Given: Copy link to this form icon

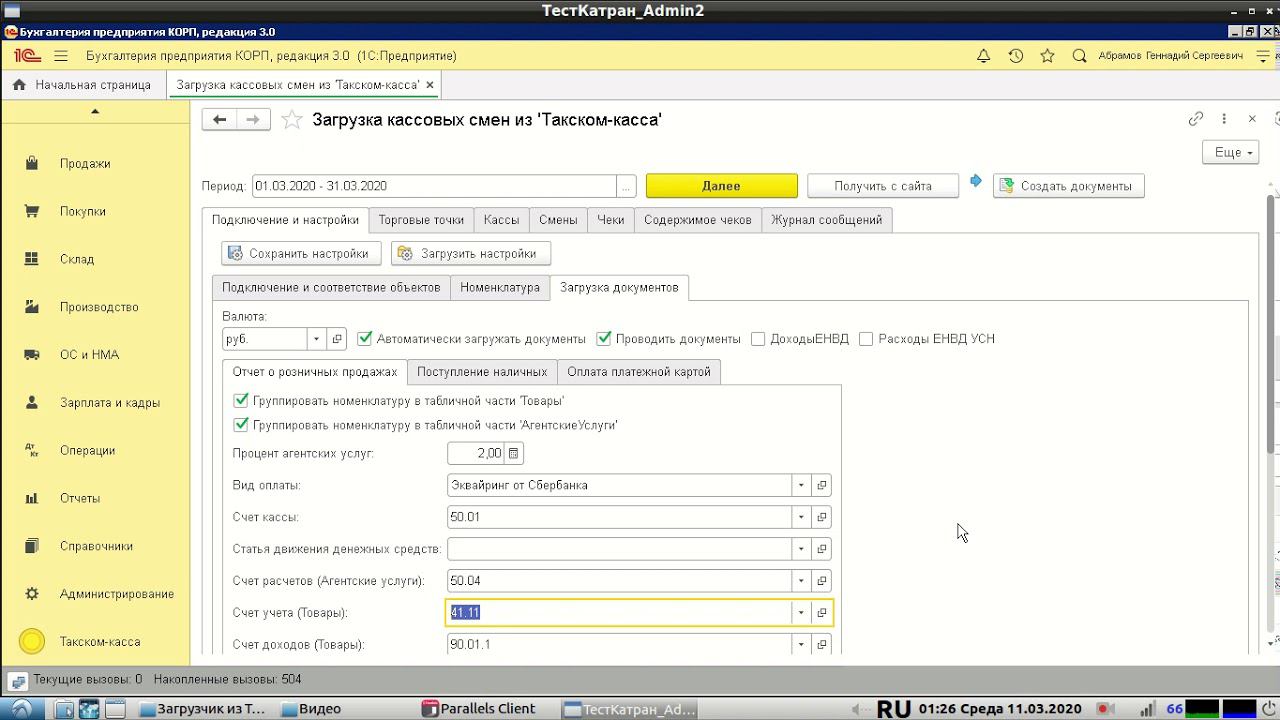Looking at the screenshot, I should click(x=1196, y=118).
